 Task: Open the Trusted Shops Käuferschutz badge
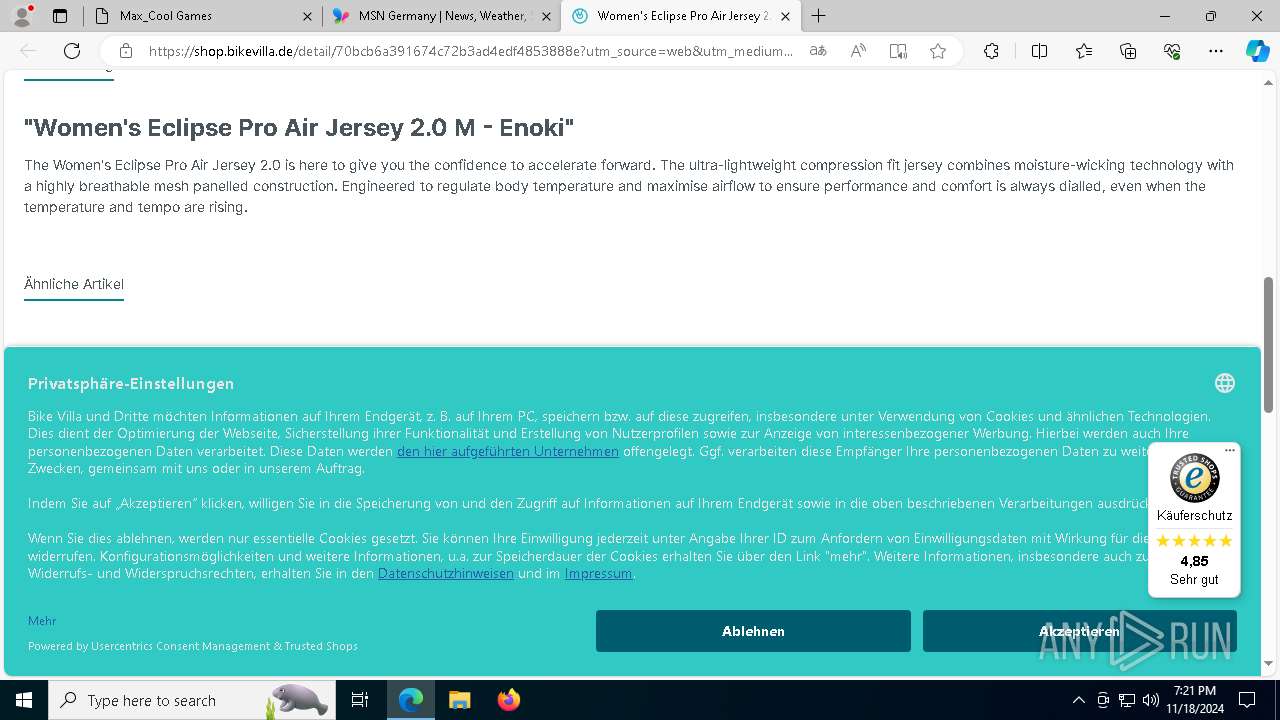(1194, 520)
